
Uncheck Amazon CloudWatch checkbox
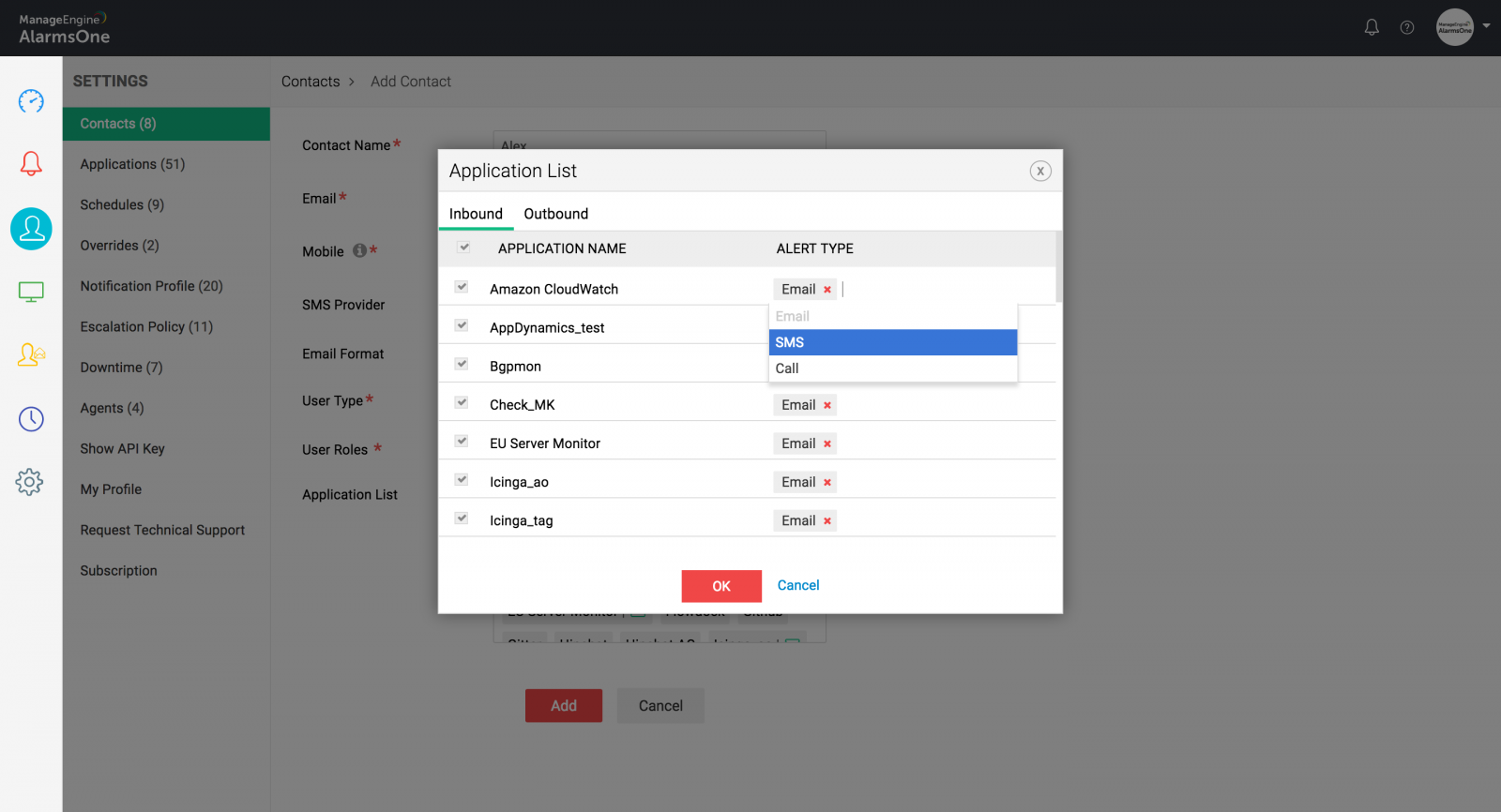click(x=462, y=287)
